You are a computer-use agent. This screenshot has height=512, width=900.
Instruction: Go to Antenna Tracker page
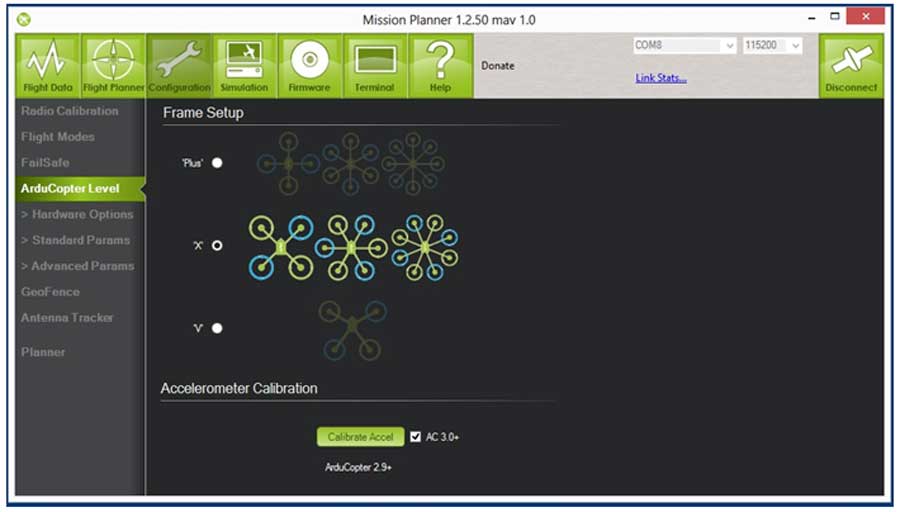tap(67, 317)
